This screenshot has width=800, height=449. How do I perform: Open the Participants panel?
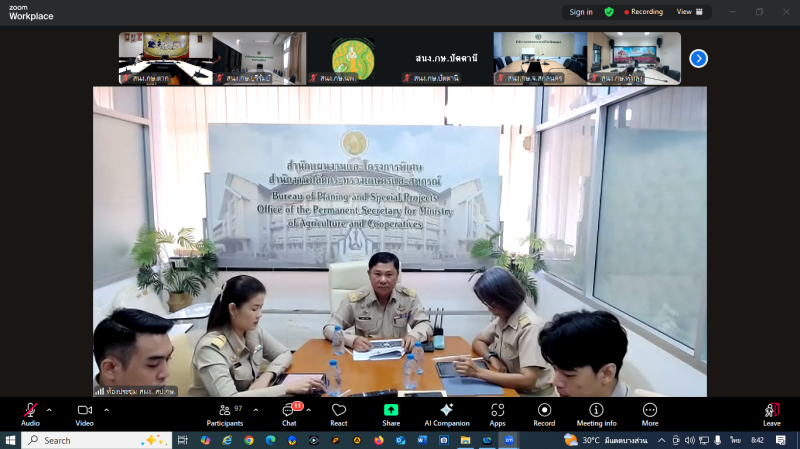point(224,413)
